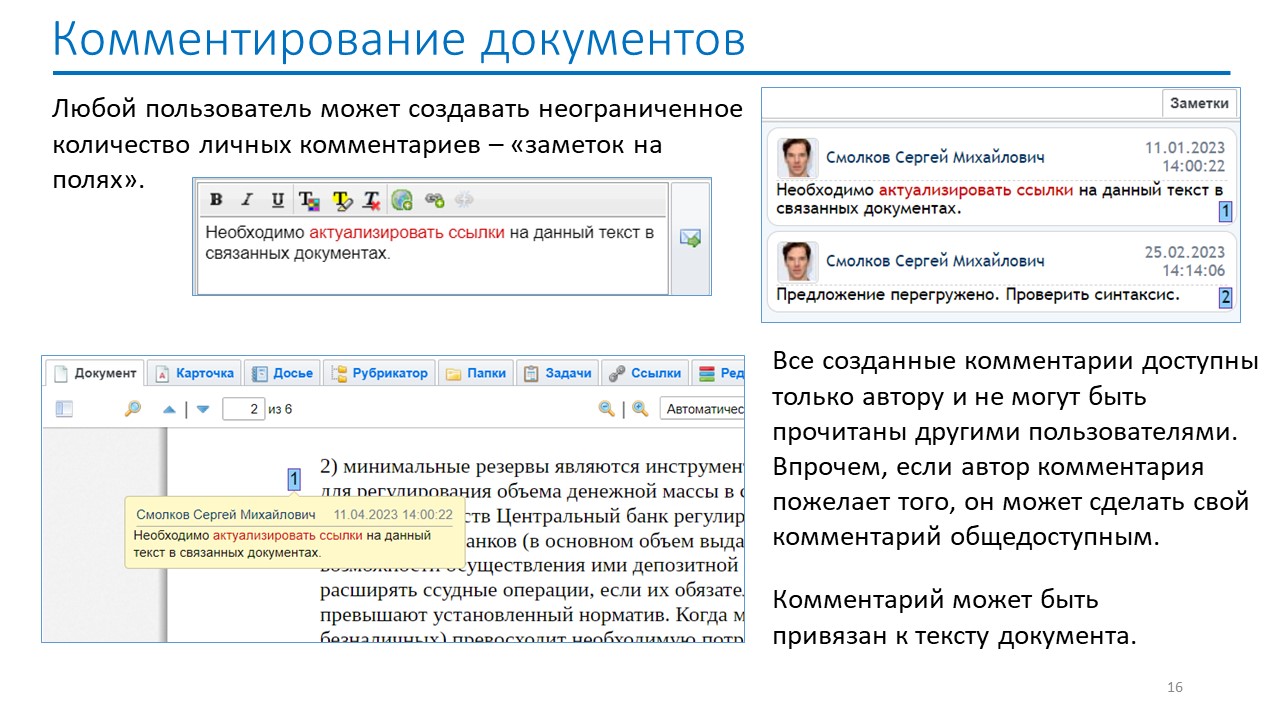1280x720 pixels.
Task: Click inside the comment text area
Action: point(432,255)
